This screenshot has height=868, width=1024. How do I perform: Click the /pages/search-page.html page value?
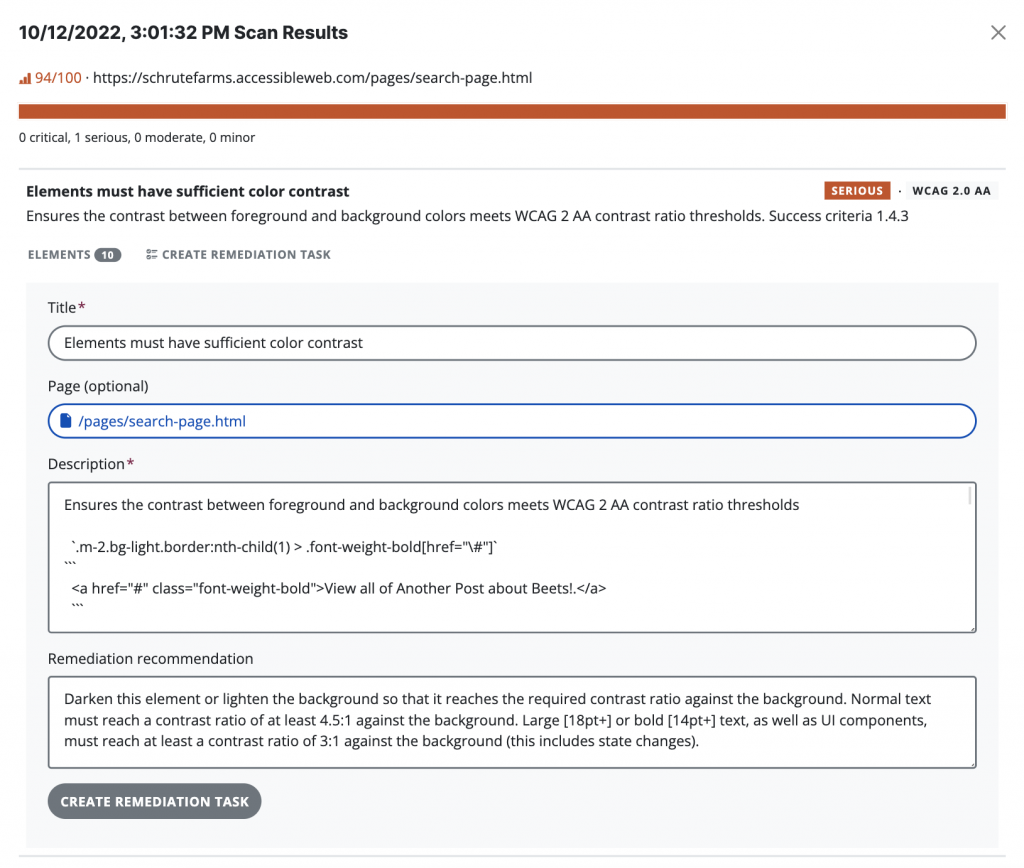(162, 421)
